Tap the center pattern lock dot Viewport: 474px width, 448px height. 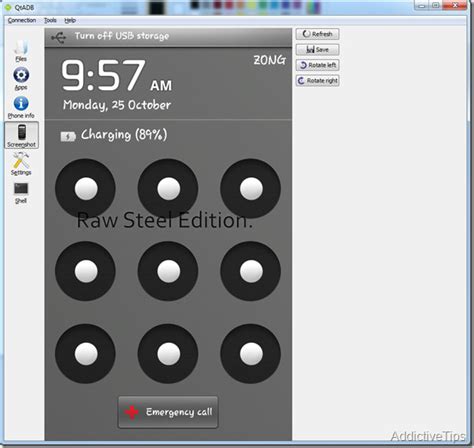168,271
